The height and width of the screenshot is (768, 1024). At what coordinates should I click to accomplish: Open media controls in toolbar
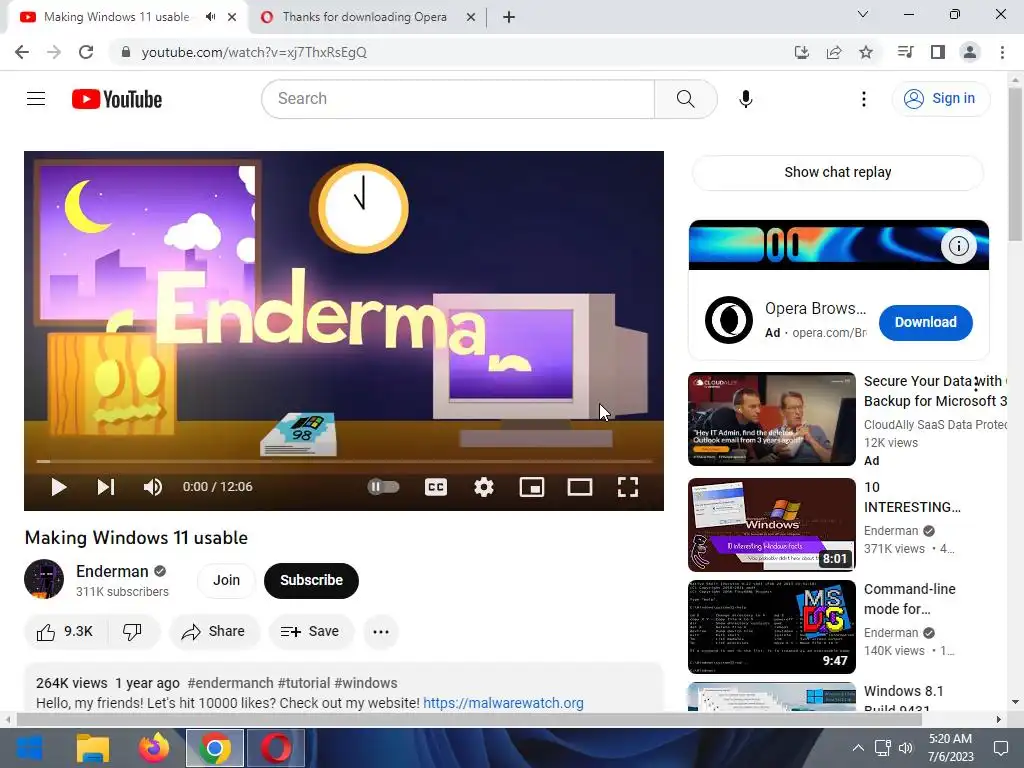[x=905, y=52]
